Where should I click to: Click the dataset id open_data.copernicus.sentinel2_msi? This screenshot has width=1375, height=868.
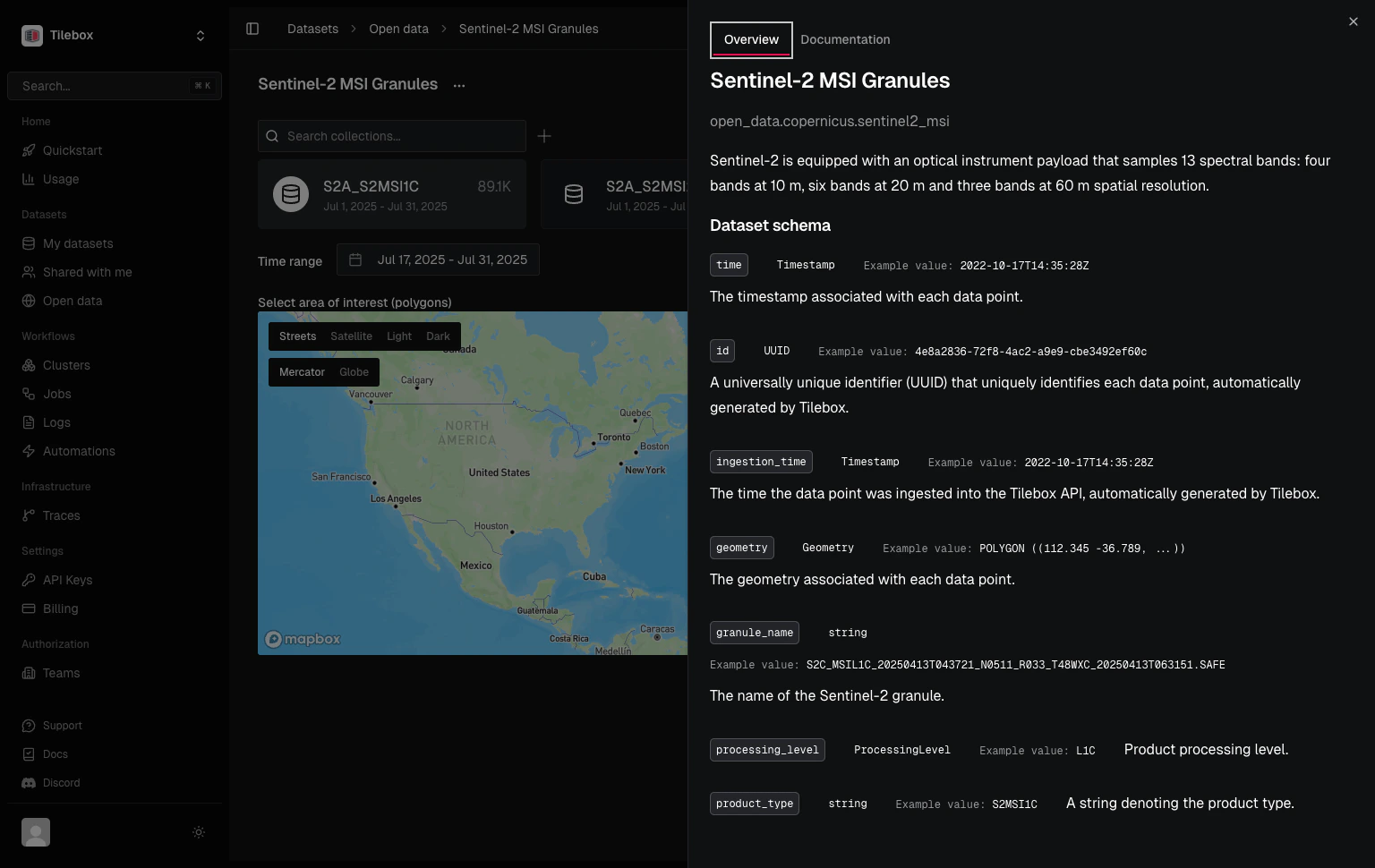(x=830, y=121)
